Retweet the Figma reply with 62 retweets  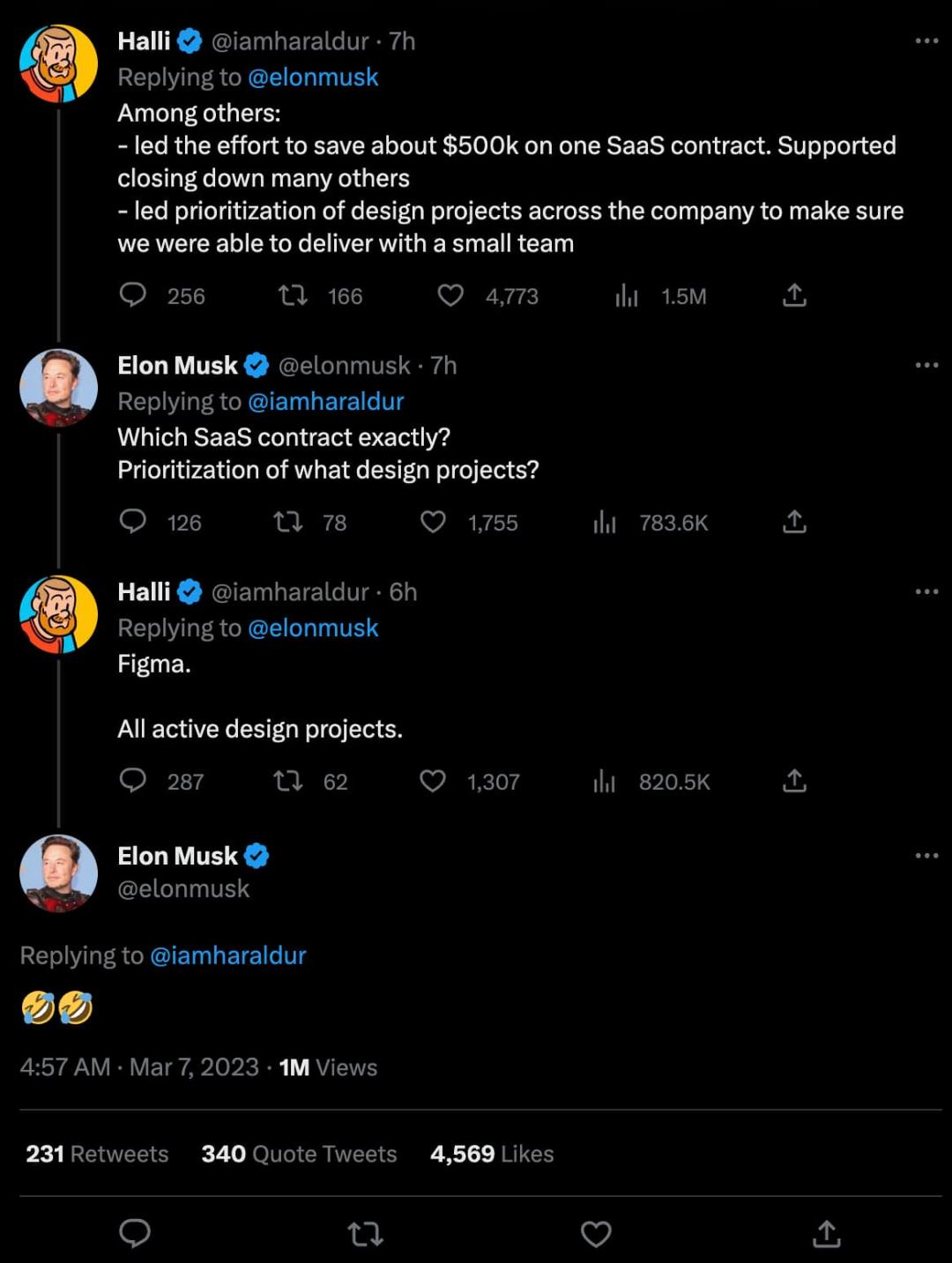click(288, 781)
